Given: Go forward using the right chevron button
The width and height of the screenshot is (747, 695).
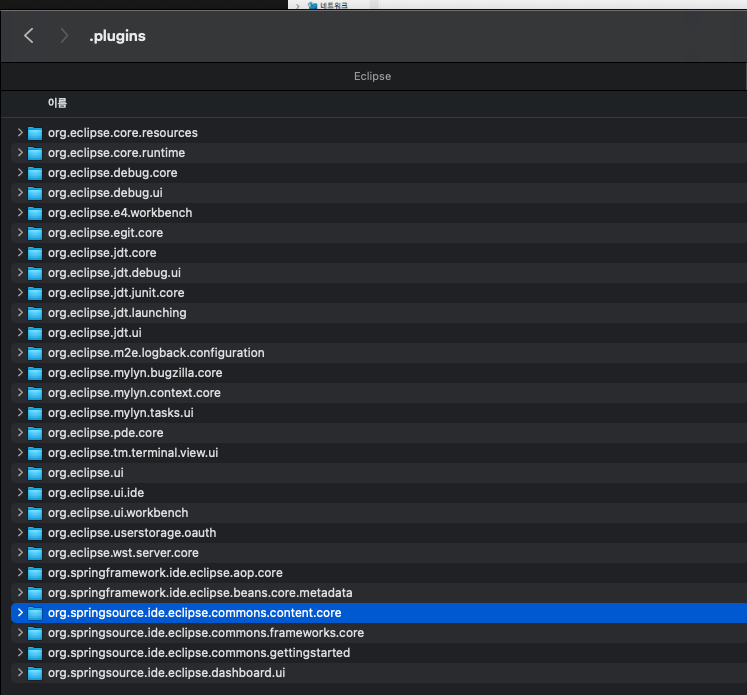Looking at the screenshot, I should coord(64,36).
